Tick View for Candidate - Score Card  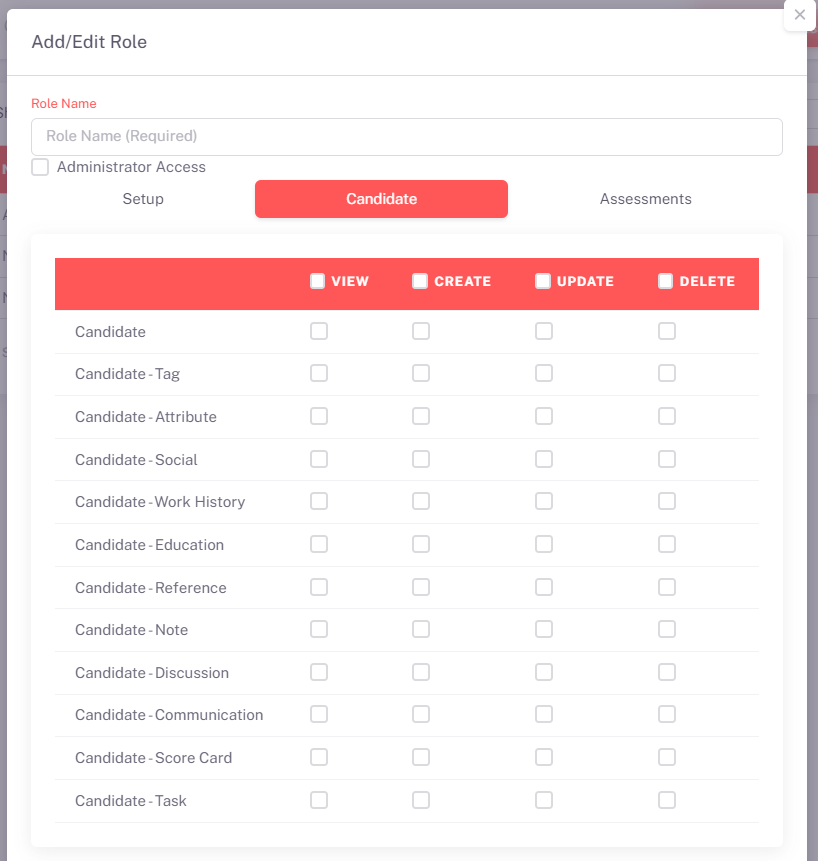click(x=319, y=757)
